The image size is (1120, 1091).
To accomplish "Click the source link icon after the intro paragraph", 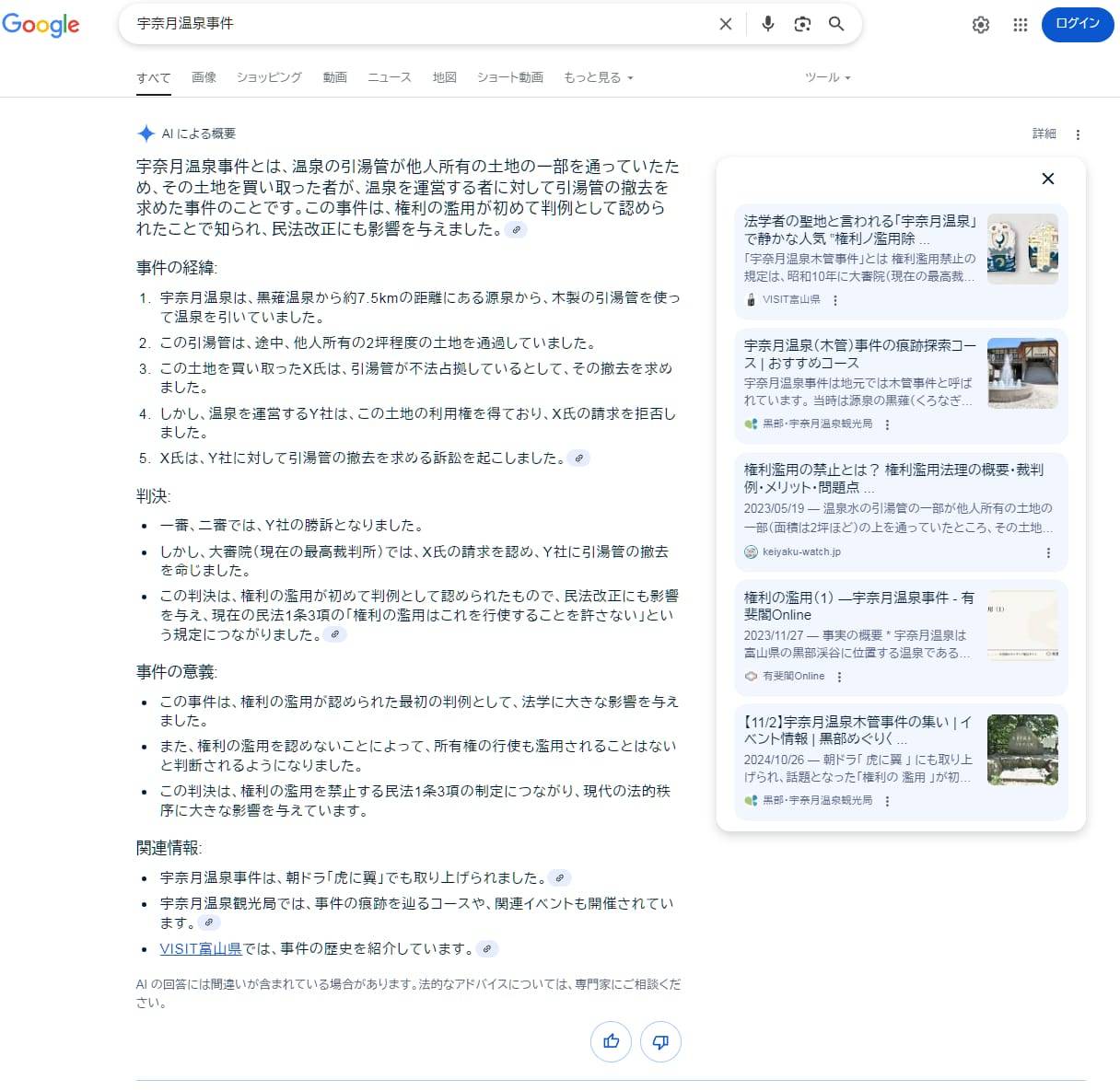I will click(x=517, y=230).
